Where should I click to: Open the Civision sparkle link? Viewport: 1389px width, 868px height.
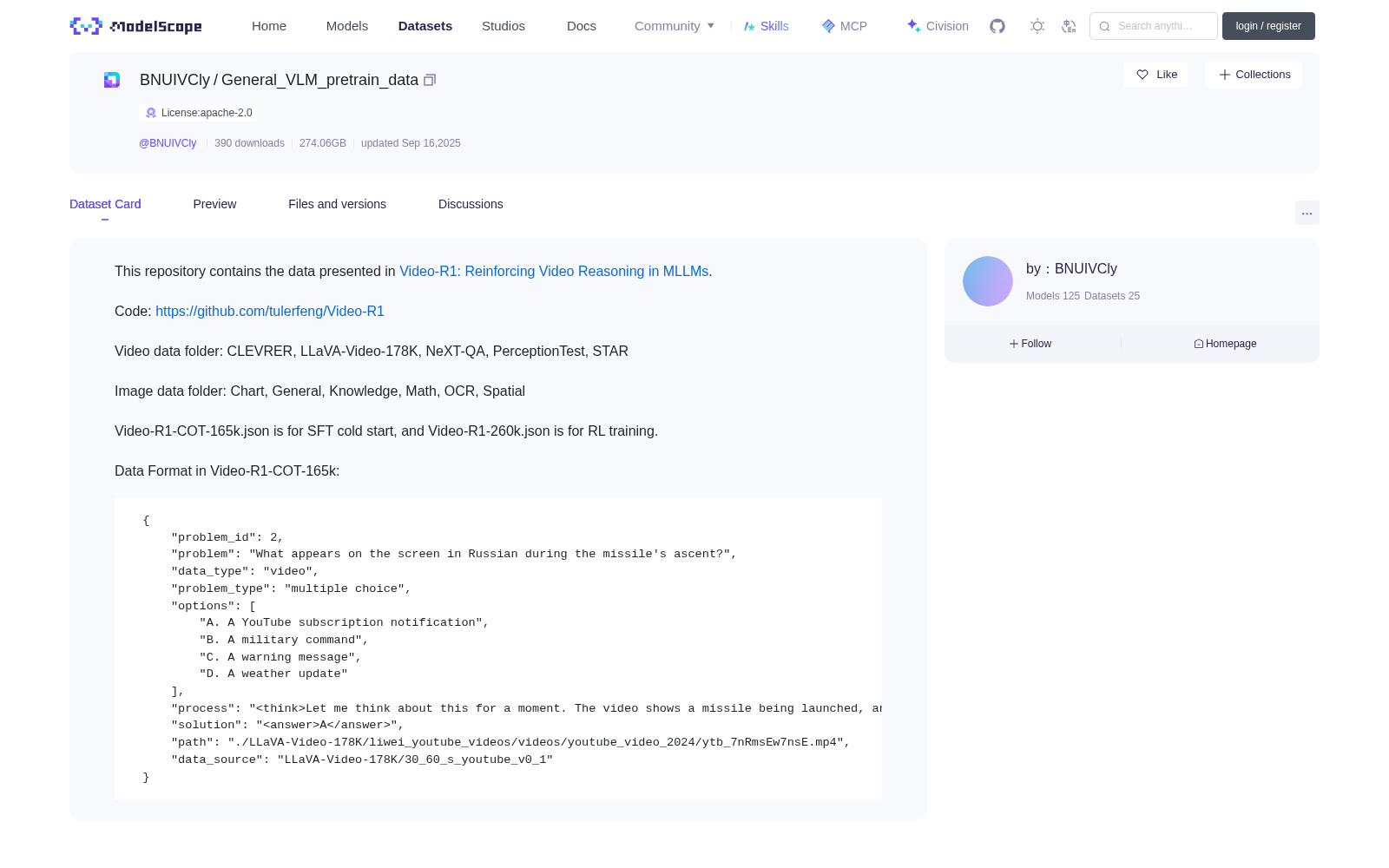pos(938,26)
